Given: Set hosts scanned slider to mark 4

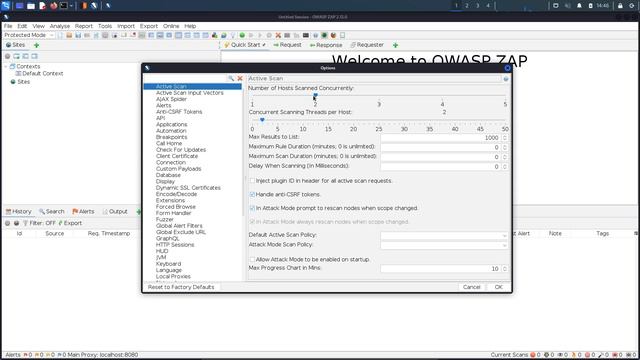Looking at the screenshot, I should click(442, 96).
